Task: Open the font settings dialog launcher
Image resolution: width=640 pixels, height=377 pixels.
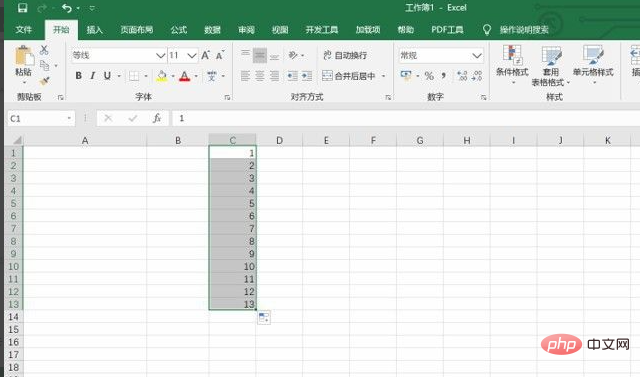Action: [227, 98]
